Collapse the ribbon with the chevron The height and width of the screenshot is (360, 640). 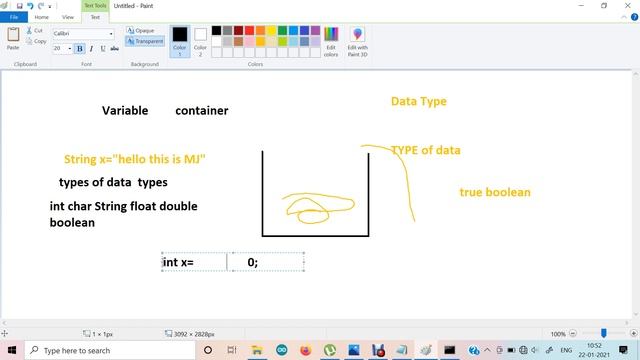[x=624, y=17]
